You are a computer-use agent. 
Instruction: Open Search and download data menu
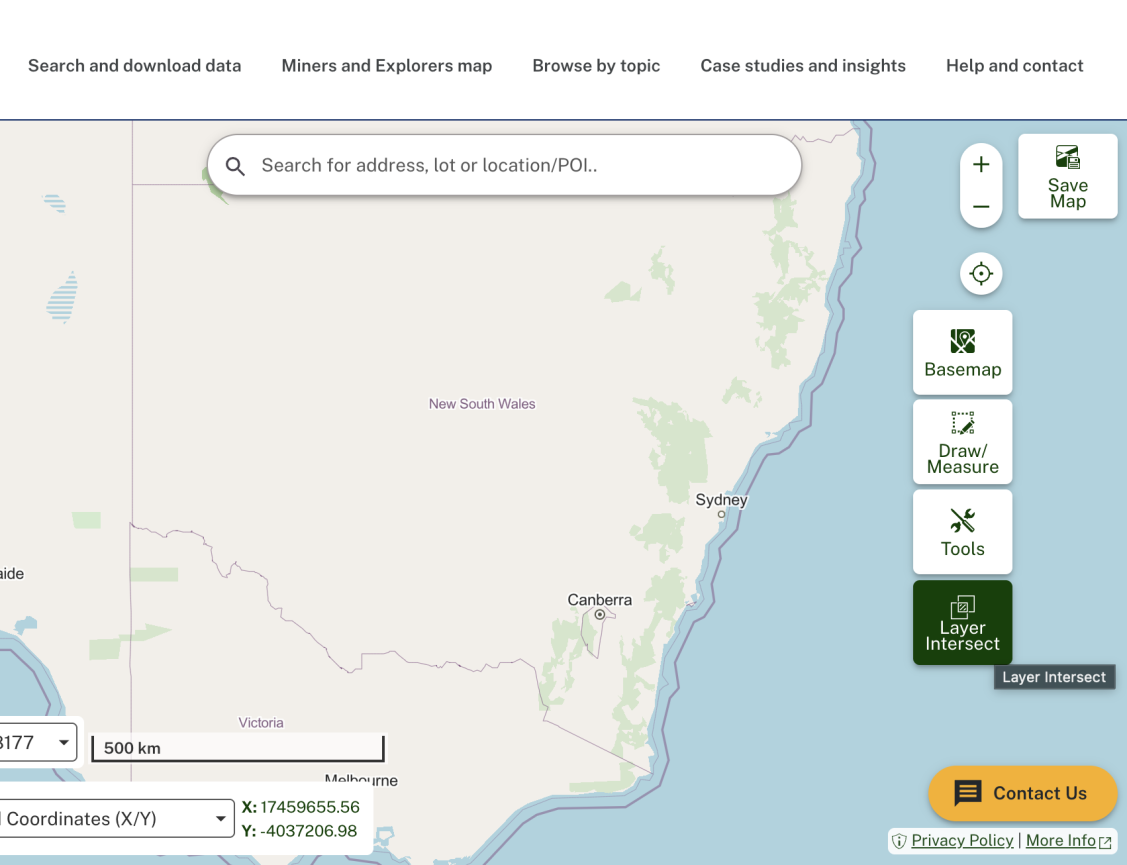134,65
